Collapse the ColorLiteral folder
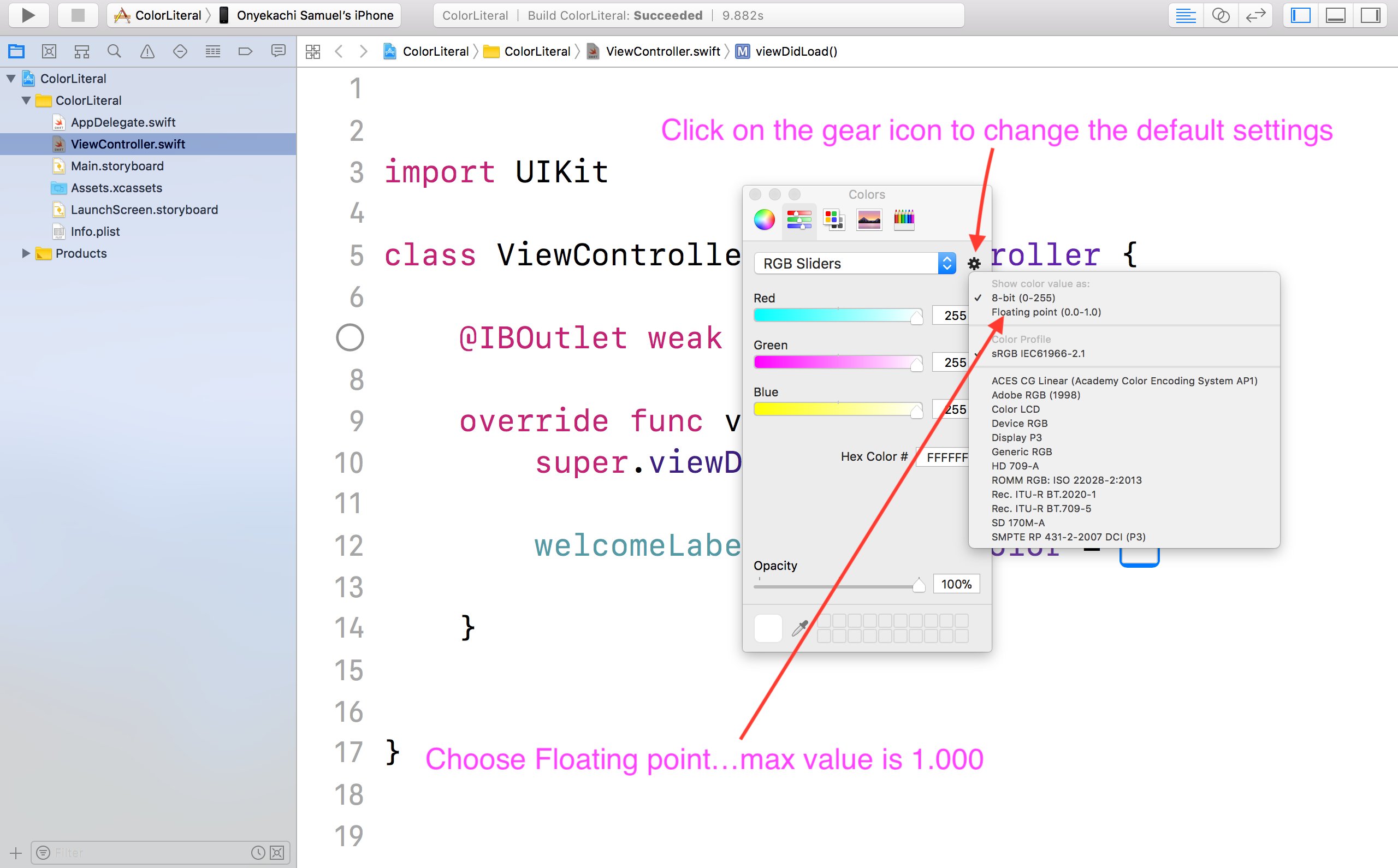Screen dimensions: 1398x868 click(x=25, y=100)
